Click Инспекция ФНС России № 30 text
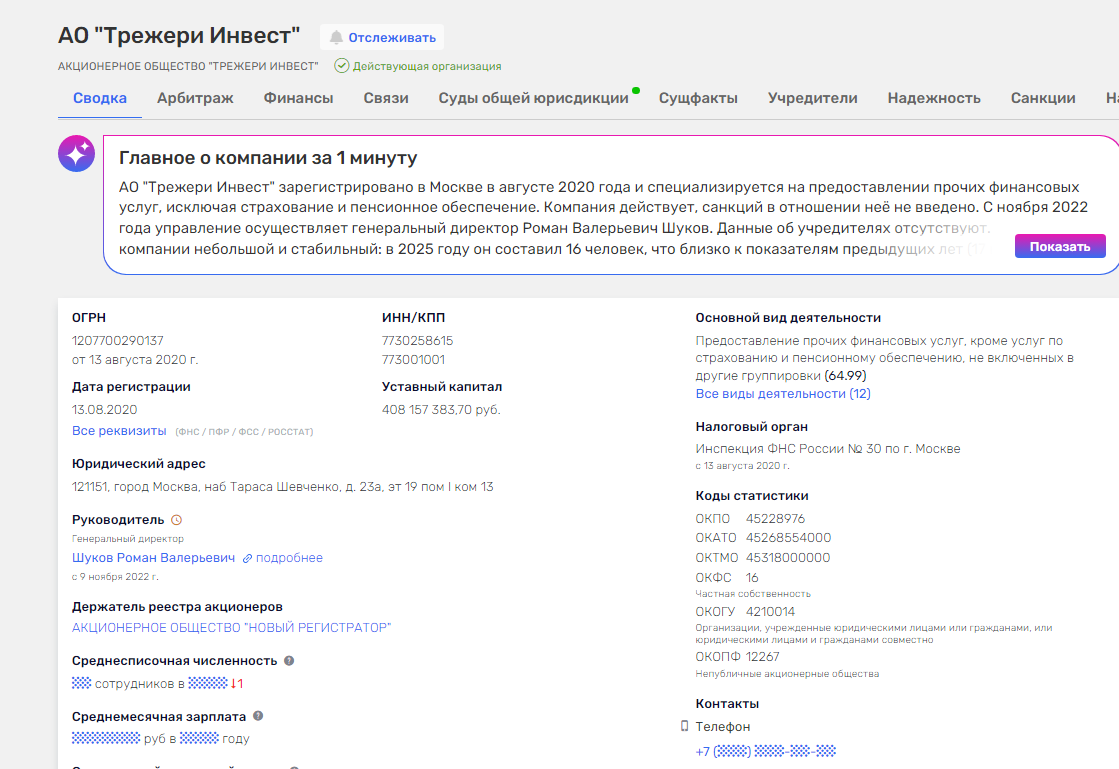 click(828, 449)
